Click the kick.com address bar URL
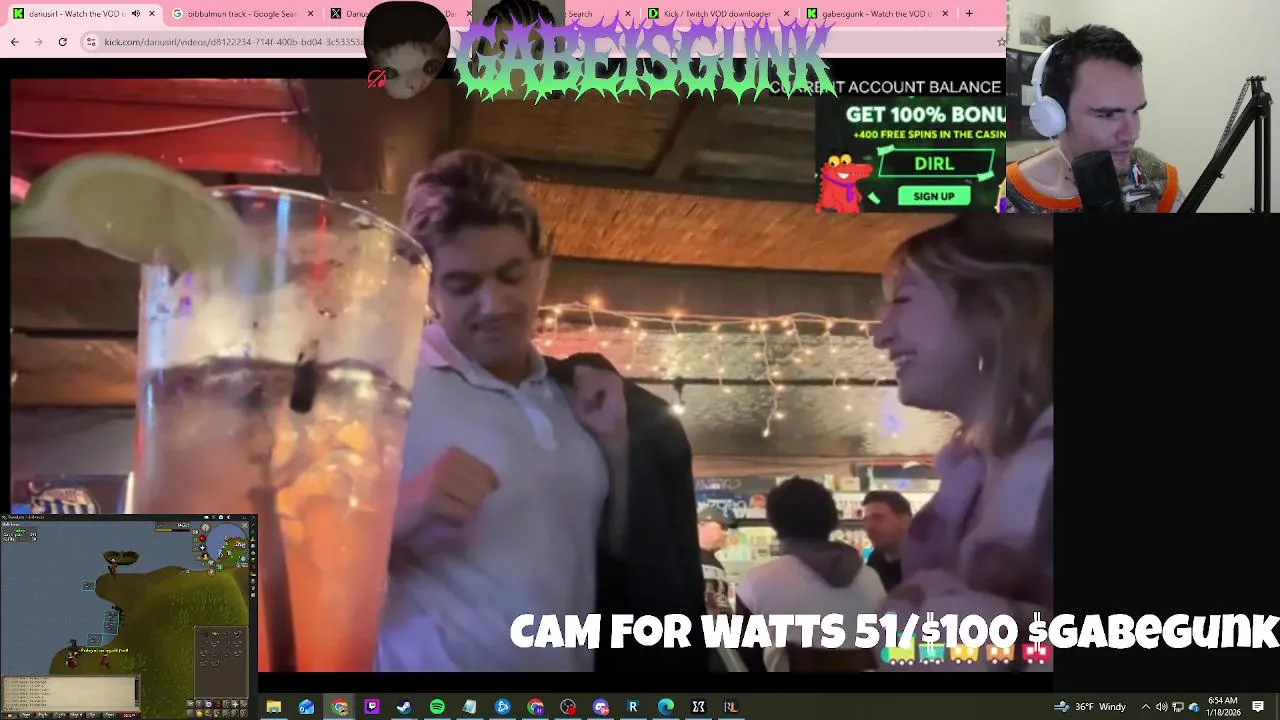The height and width of the screenshot is (720, 1280). (235, 41)
